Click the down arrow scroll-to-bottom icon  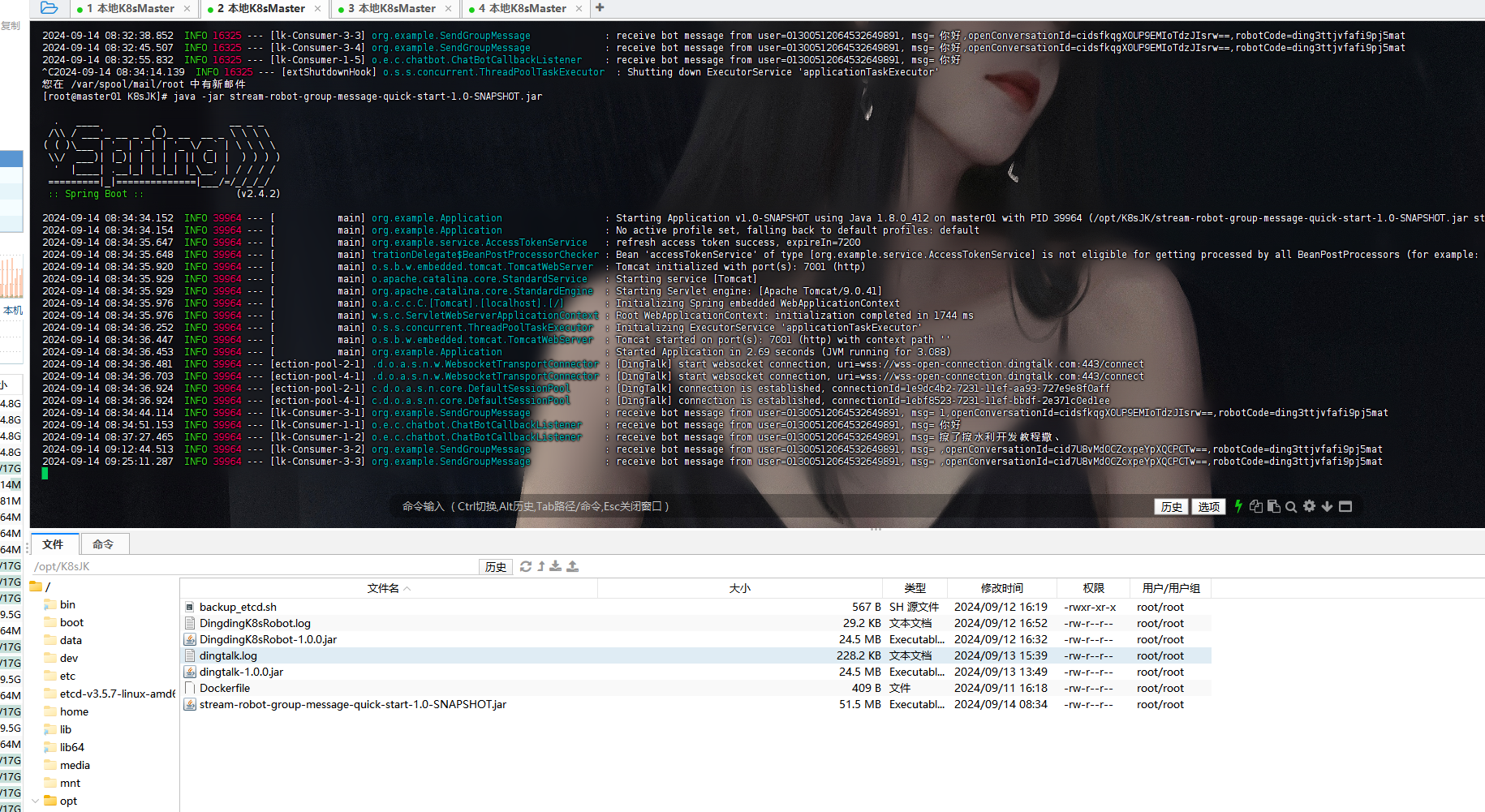1327,506
